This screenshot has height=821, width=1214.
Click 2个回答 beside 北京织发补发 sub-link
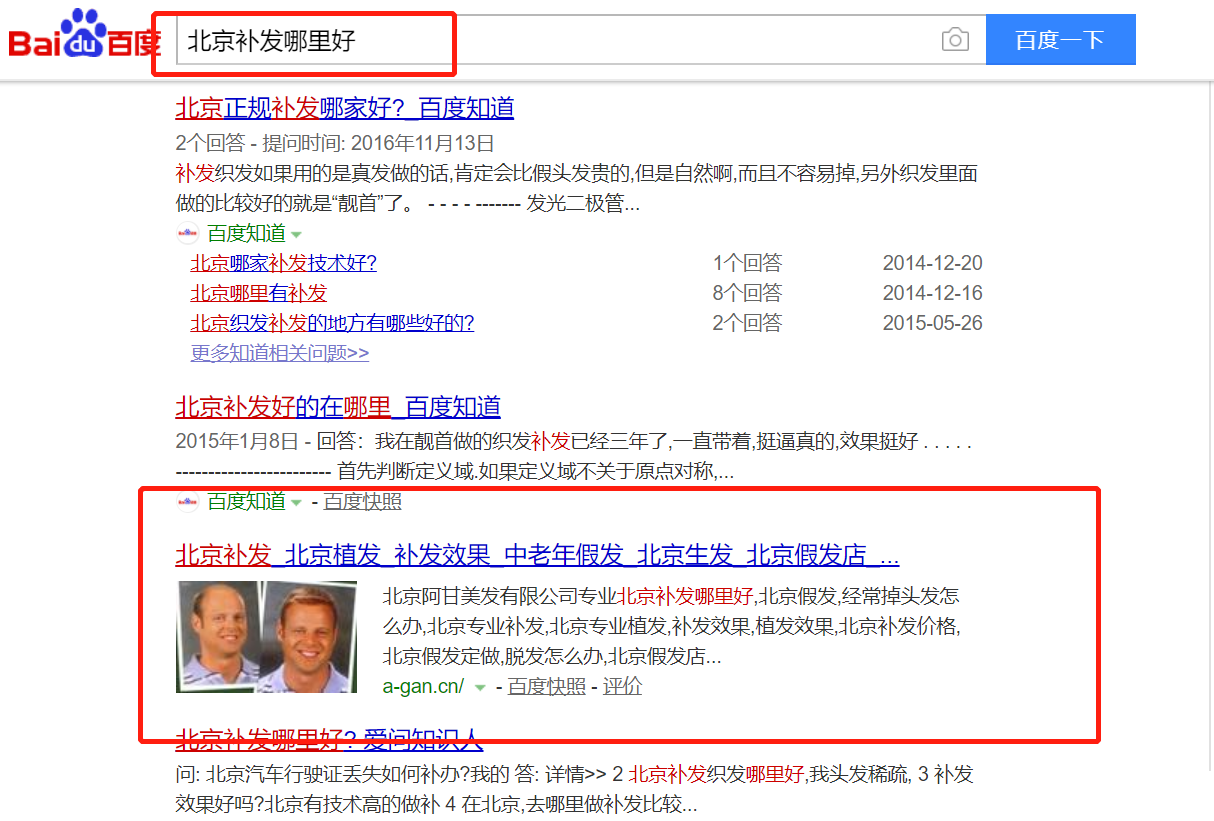click(x=747, y=323)
